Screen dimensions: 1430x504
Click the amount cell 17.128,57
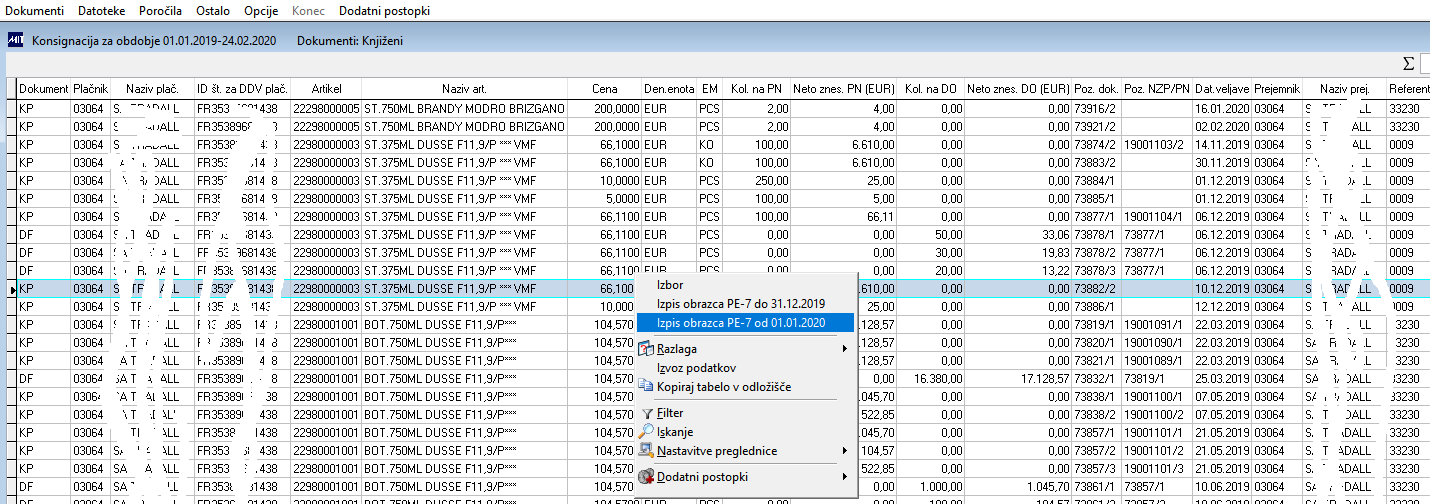pos(1018,379)
